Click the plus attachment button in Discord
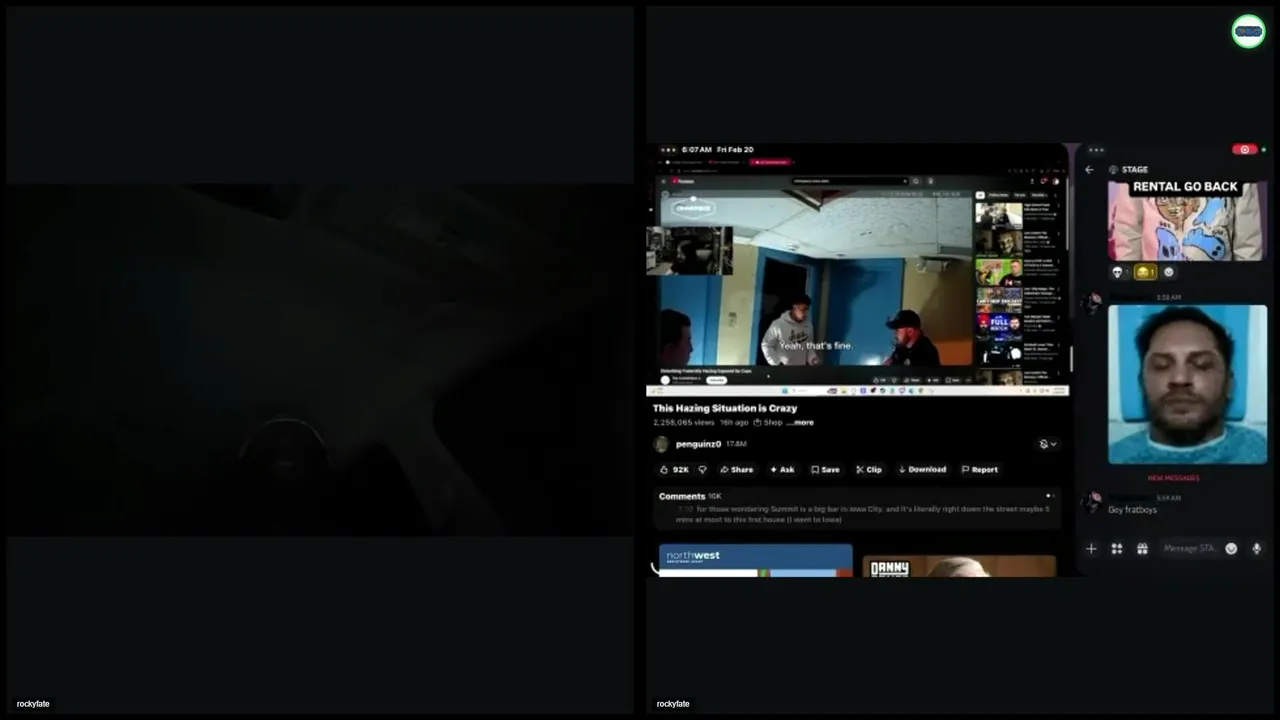Viewport: 1280px width, 720px height. (1091, 548)
